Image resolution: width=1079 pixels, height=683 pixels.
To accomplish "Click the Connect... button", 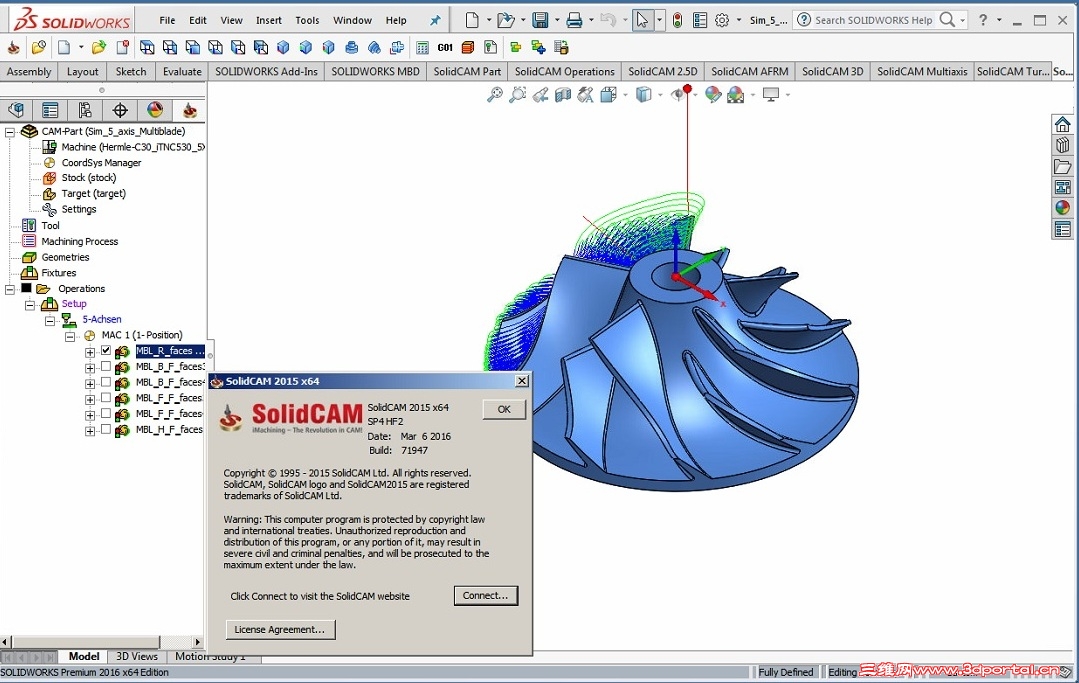I will coord(485,596).
